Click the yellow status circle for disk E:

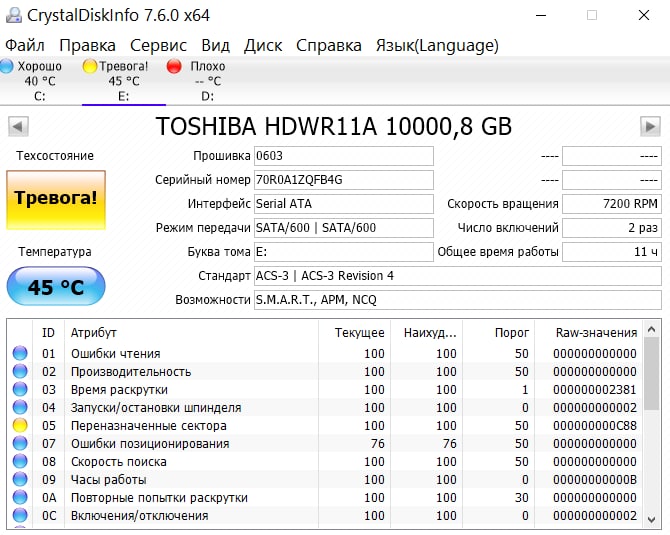(x=90, y=66)
